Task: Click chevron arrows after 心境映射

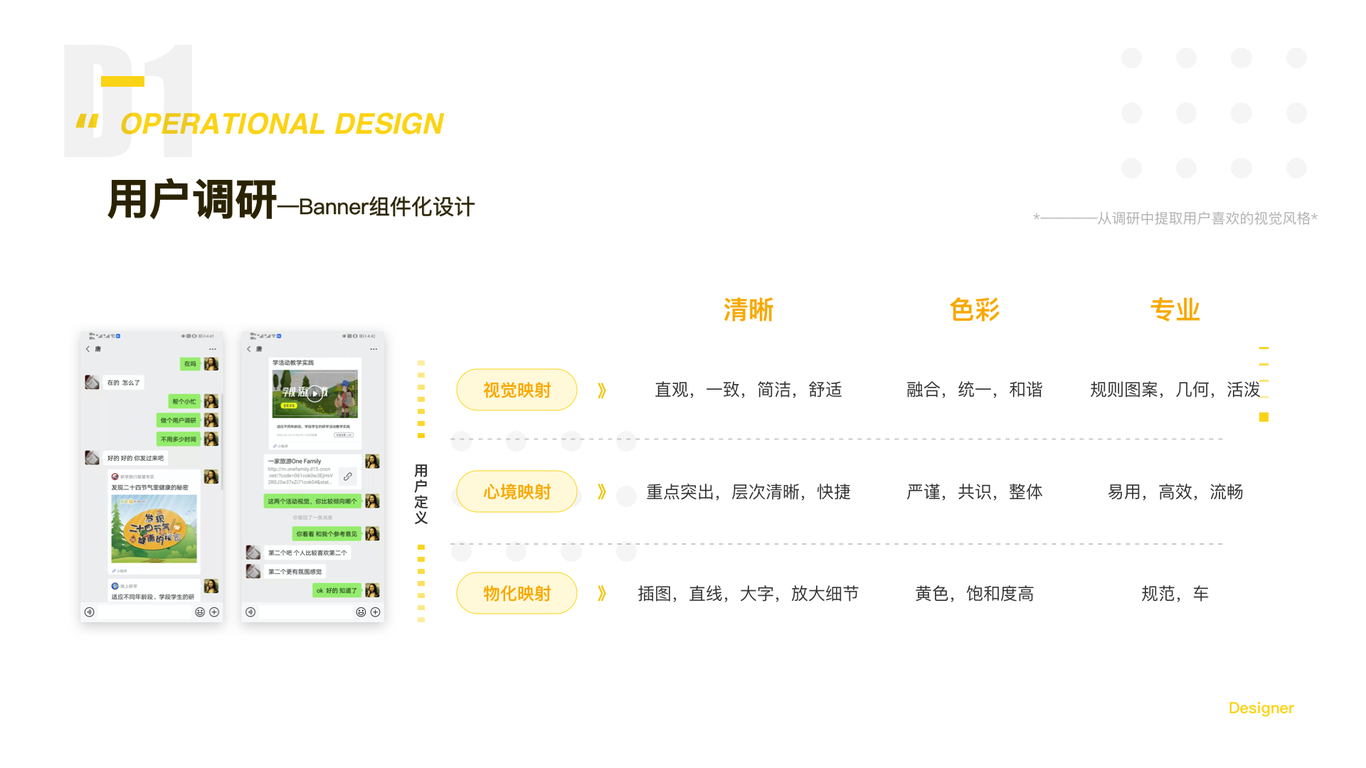Action: [x=602, y=492]
